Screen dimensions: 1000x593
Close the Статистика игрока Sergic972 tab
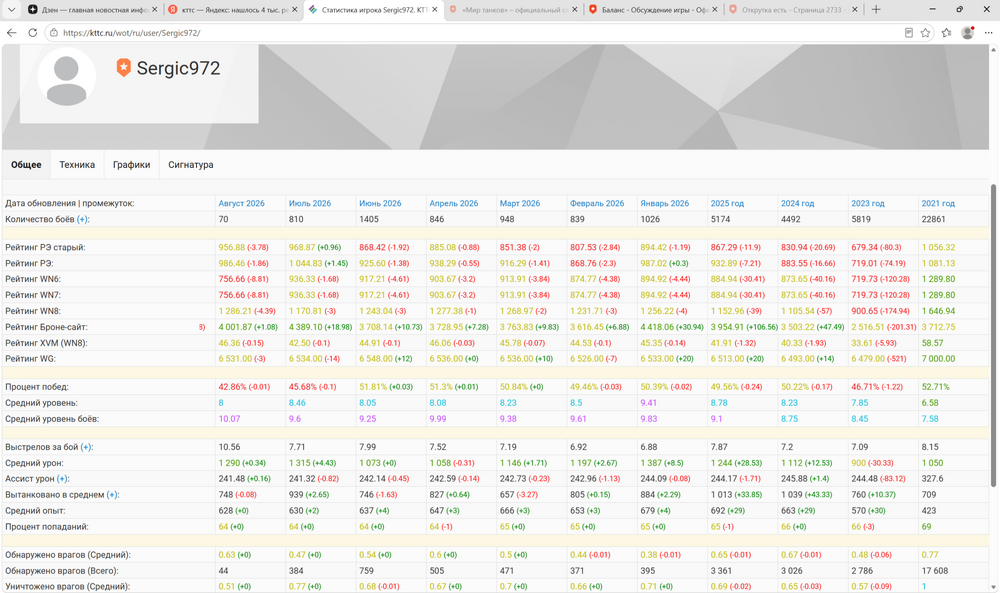click(435, 10)
